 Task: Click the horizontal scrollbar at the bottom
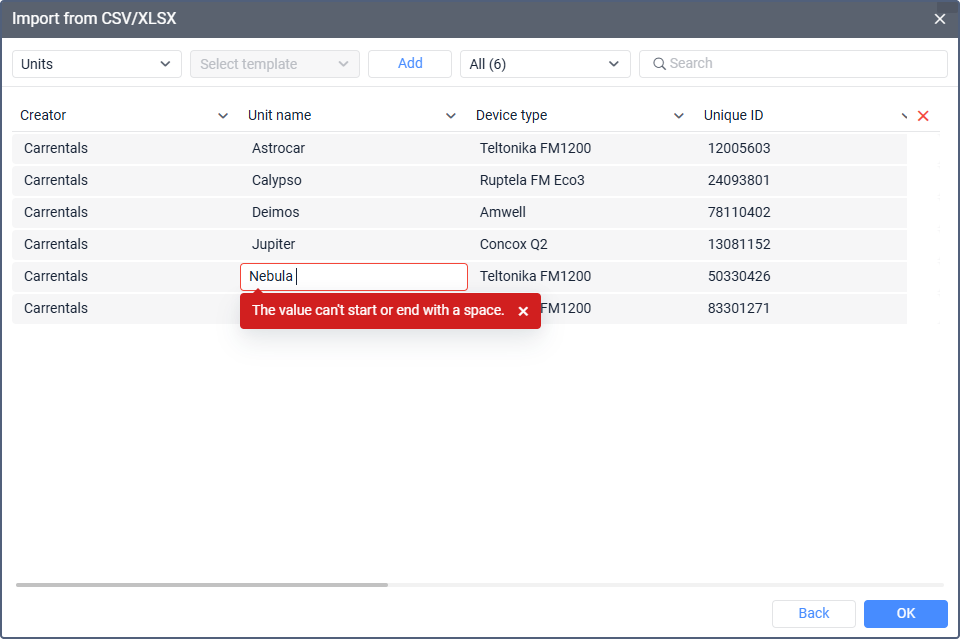pos(202,584)
